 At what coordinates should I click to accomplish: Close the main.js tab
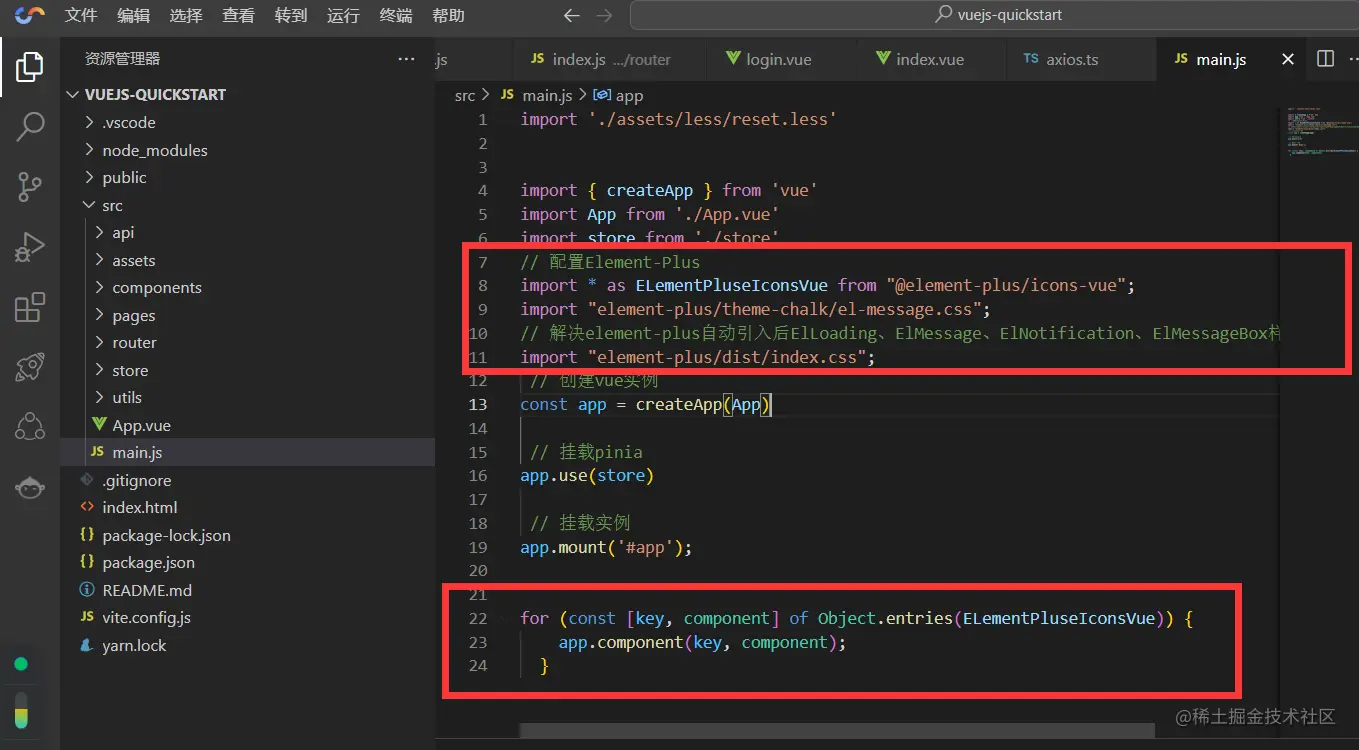tap(1288, 59)
